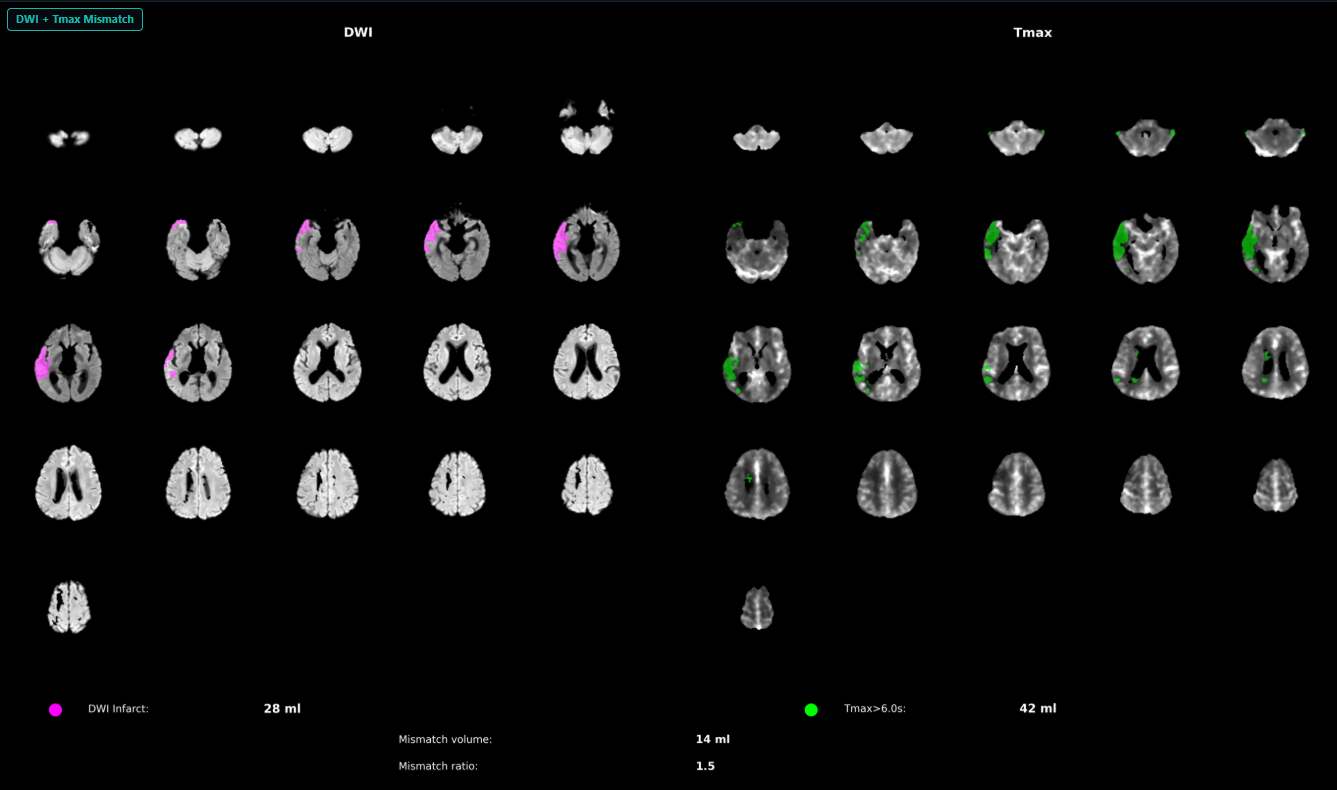
Task: Click the 28 ml infarct volume value
Action: pos(282,708)
